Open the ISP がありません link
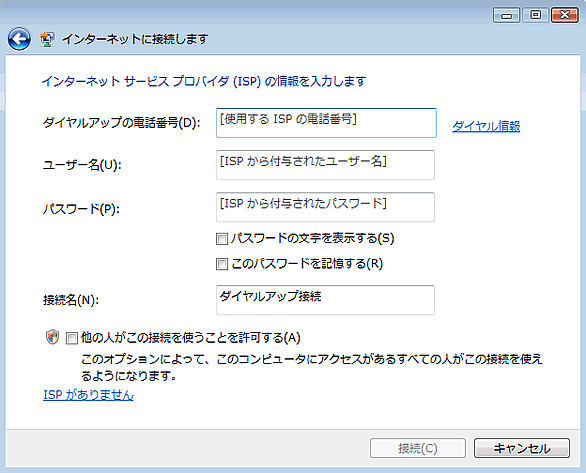Viewport: 586px width, 473px height. [88, 395]
